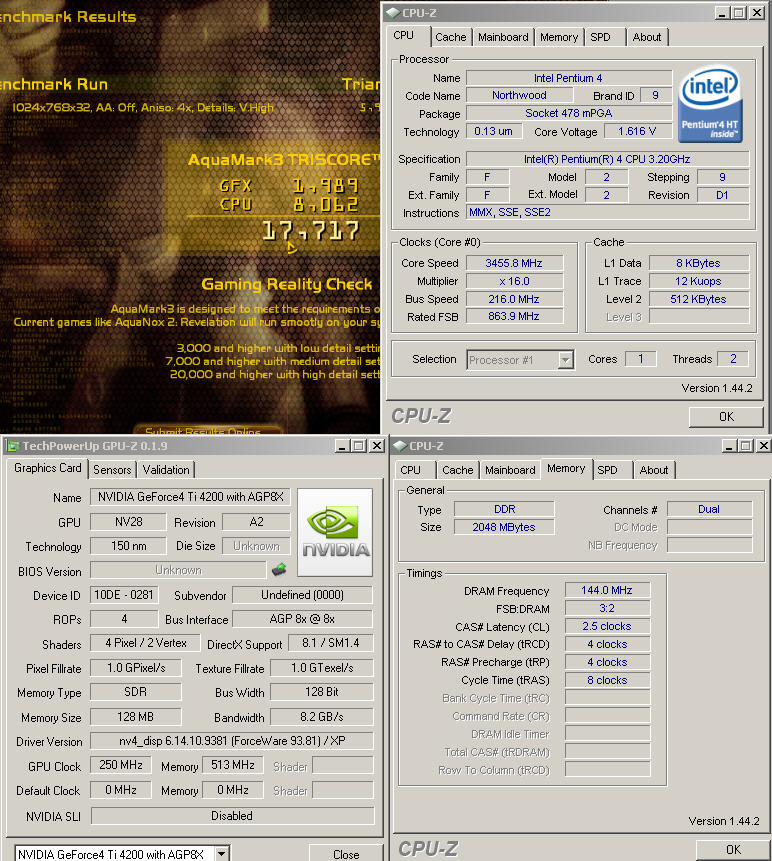Screen dimensions: 772x861
Task: Click the Memory Size 2048 MBytes value
Action: [x=504, y=527]
